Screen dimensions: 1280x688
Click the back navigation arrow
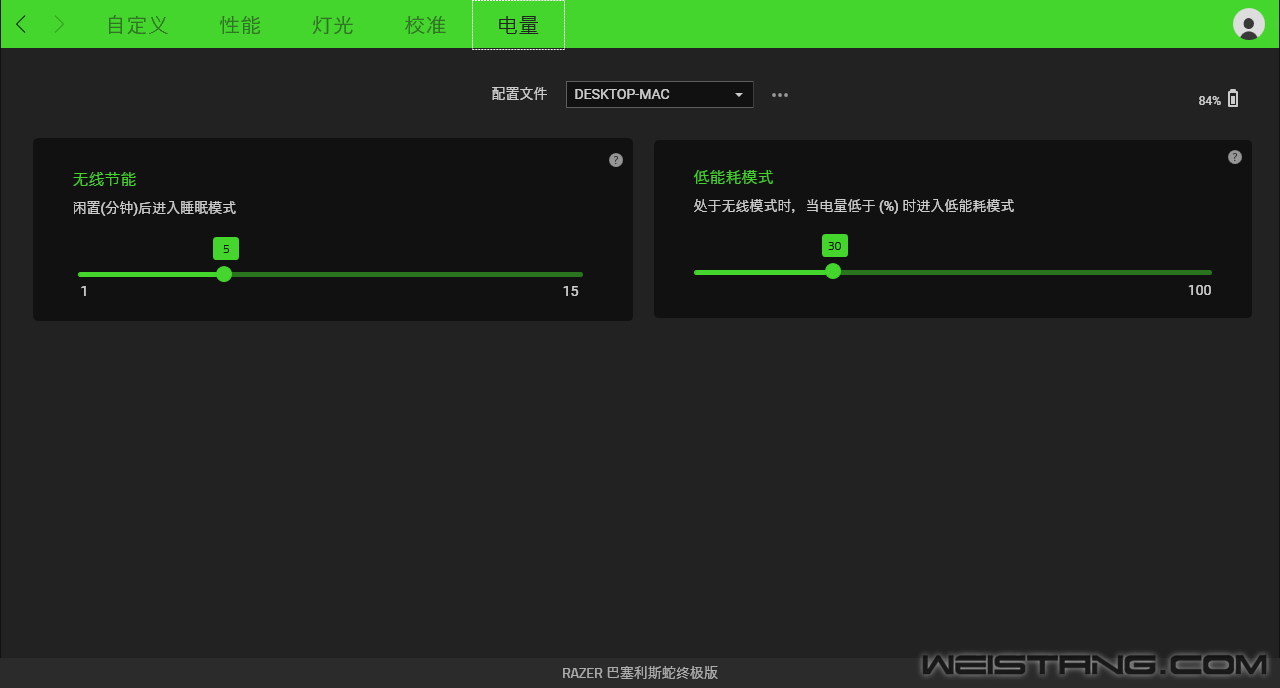[x=21, y=25]
